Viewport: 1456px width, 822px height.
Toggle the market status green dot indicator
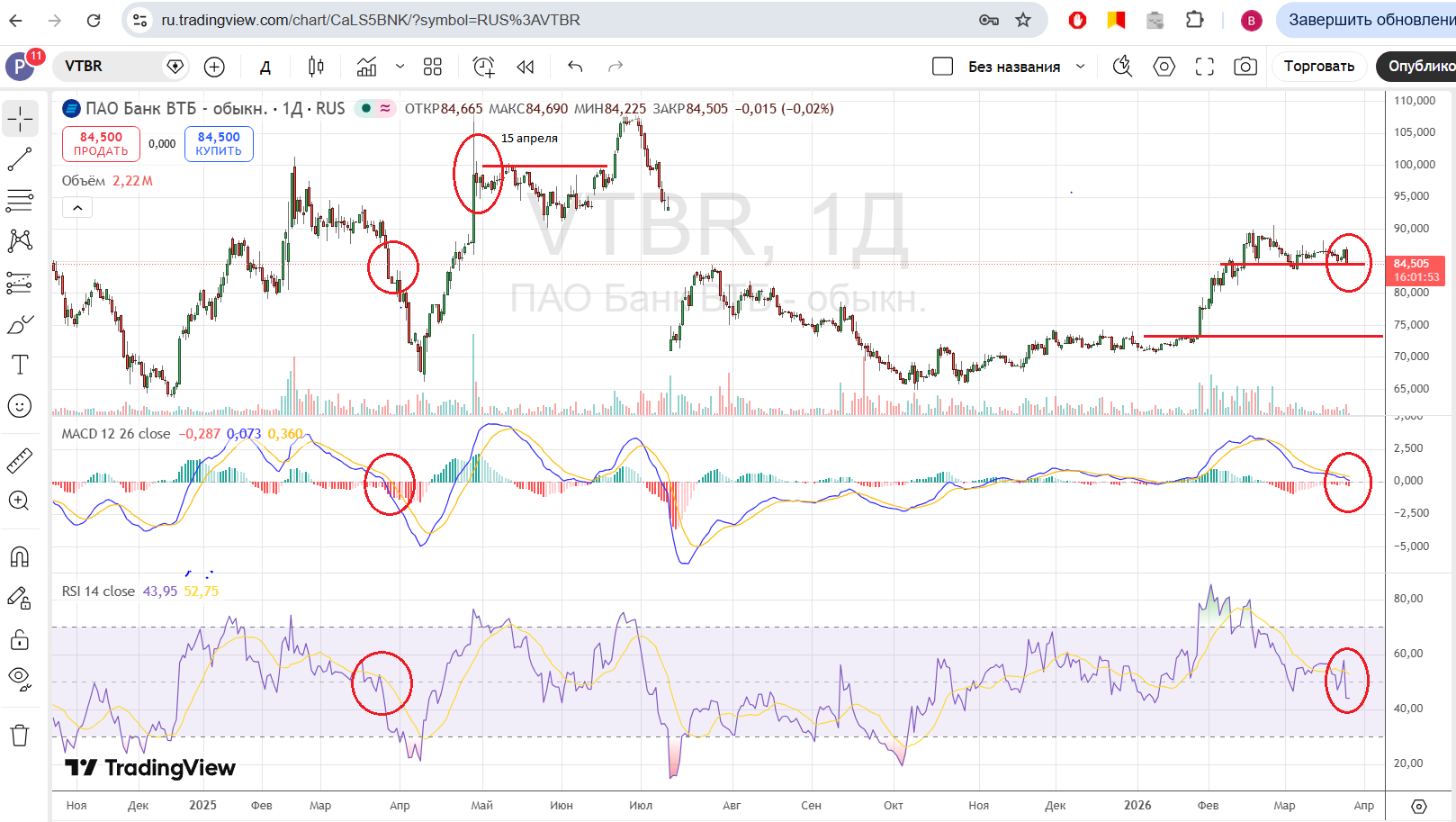(366, 109)
